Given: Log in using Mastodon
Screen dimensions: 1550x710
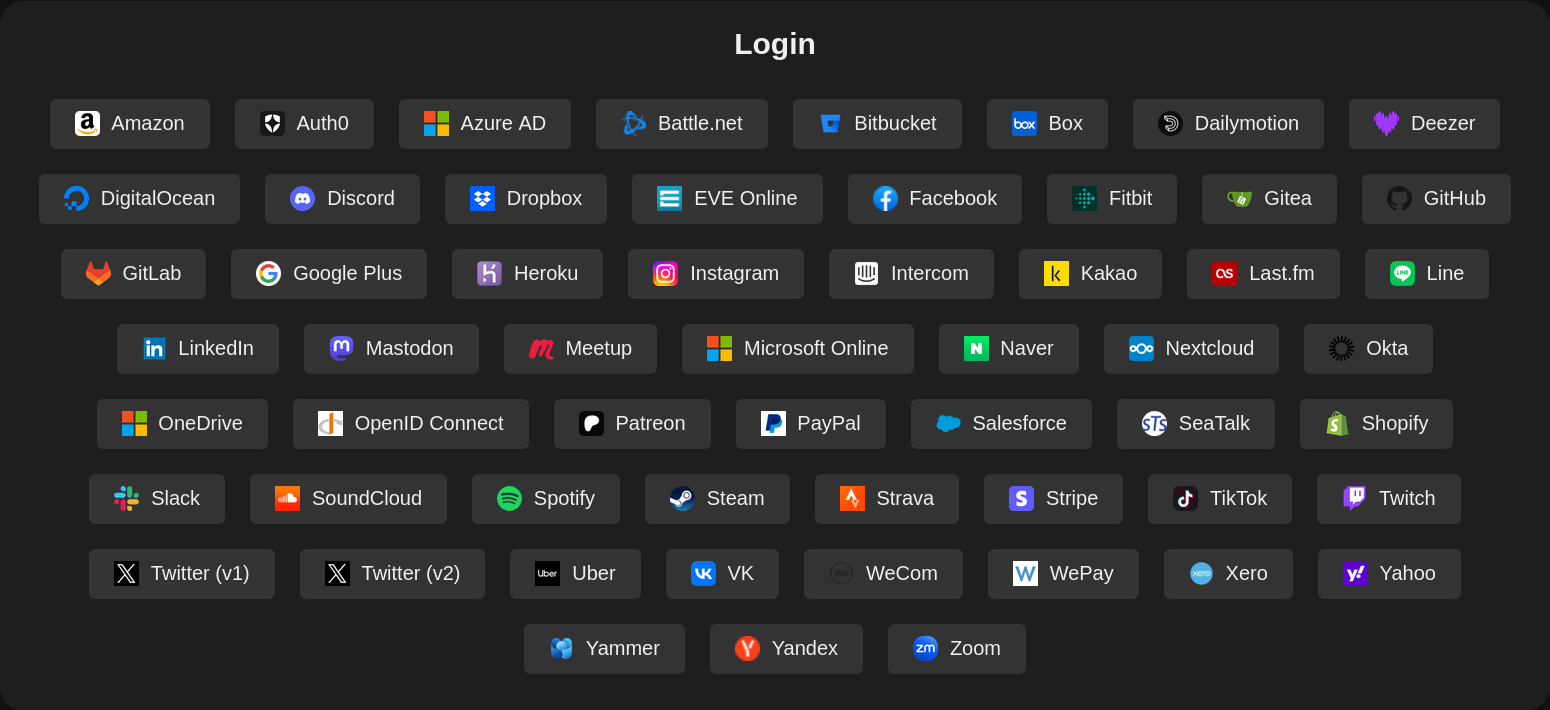Looking at the screenshot, I should point(391,349).
